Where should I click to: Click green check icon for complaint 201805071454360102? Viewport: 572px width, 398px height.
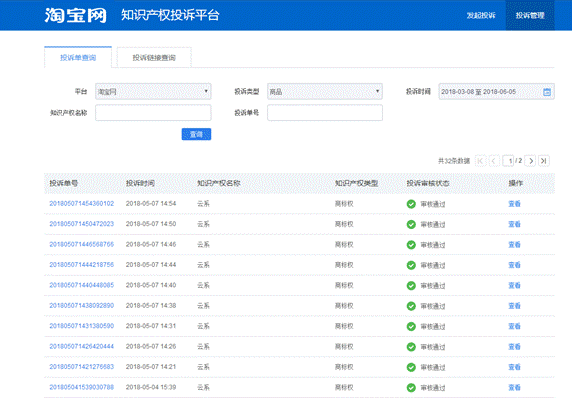coord(411,204)
